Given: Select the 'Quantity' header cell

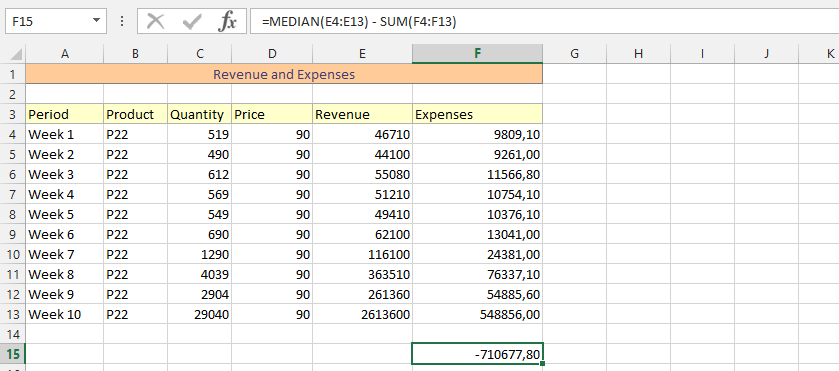Looking at the screenshot, I should coord(200,114).
